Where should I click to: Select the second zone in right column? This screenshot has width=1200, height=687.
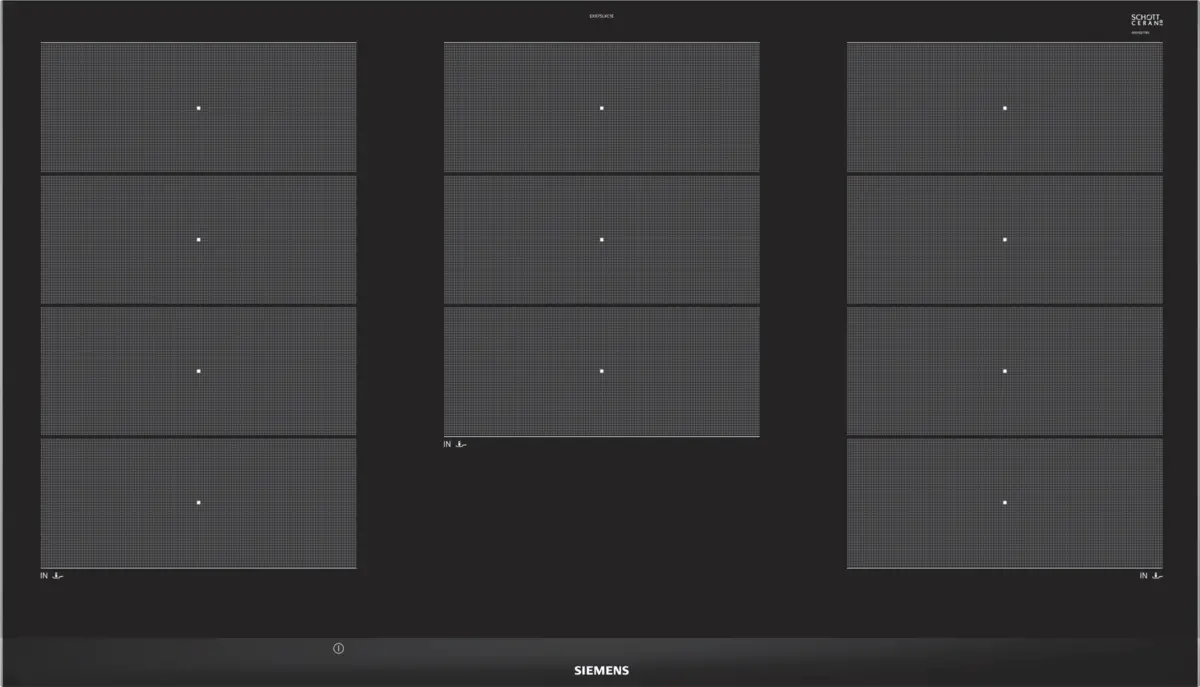pyautogui.click(x=1004, y=240)
